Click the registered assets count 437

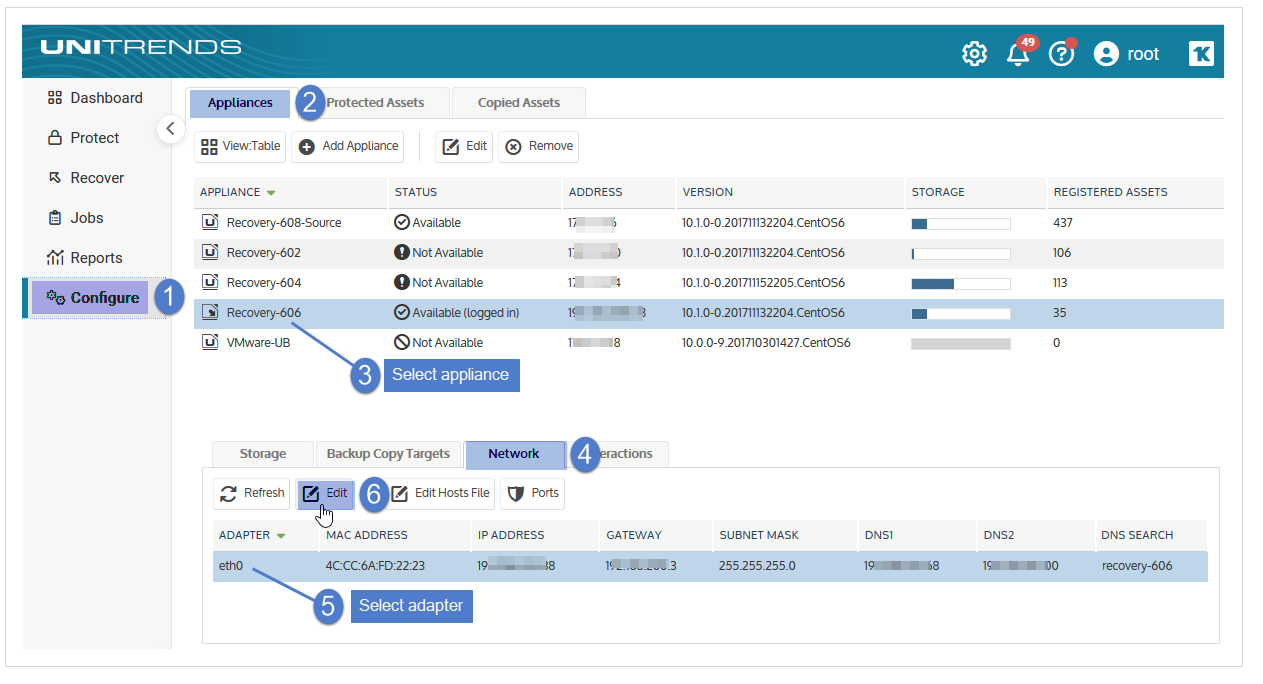[x=1063, y=223]
